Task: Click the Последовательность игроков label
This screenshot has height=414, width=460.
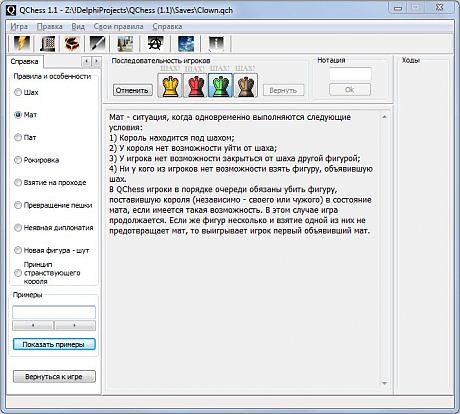Action: [161, 61]
